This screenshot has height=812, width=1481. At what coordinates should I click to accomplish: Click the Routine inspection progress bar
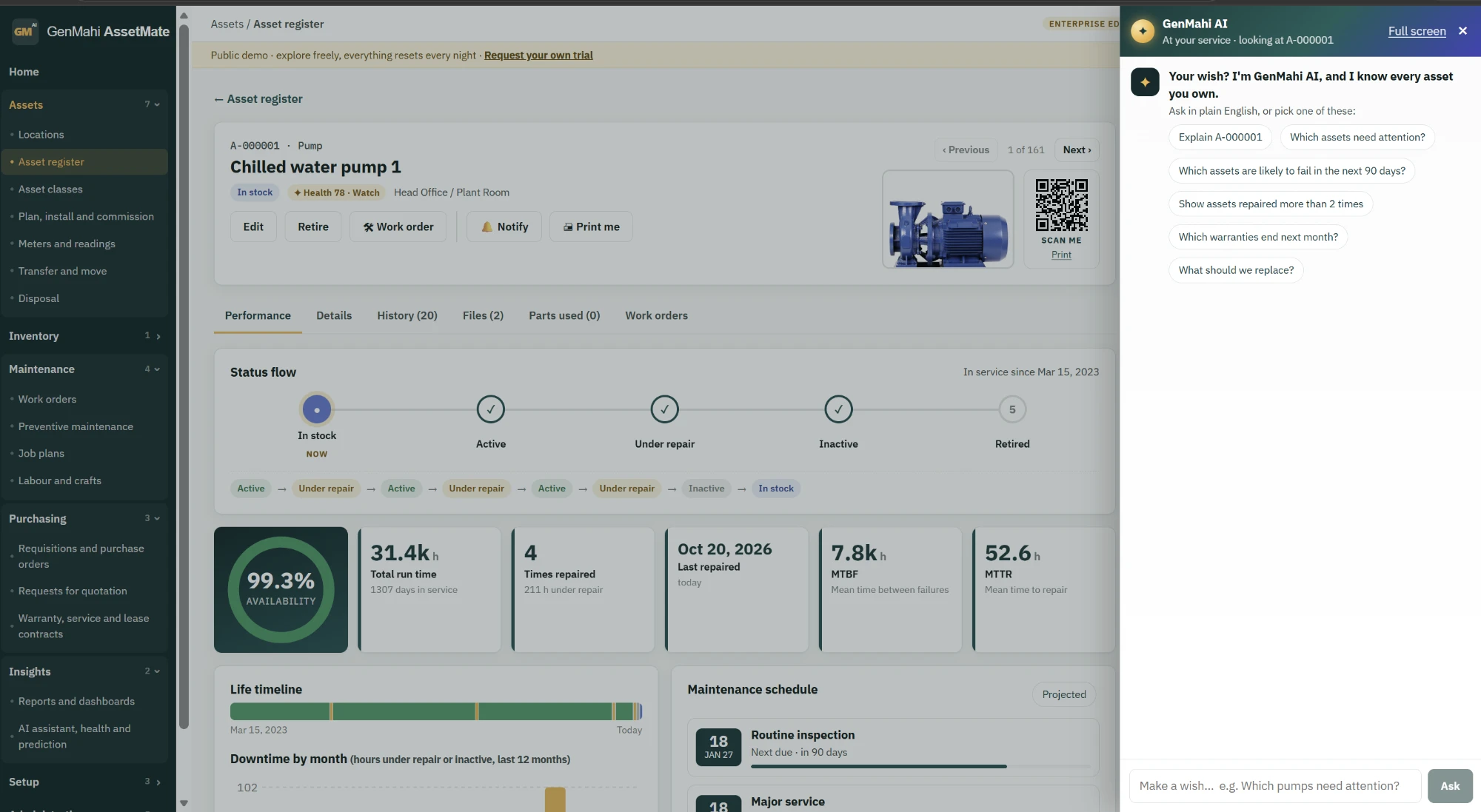click(x=921, y=766)
